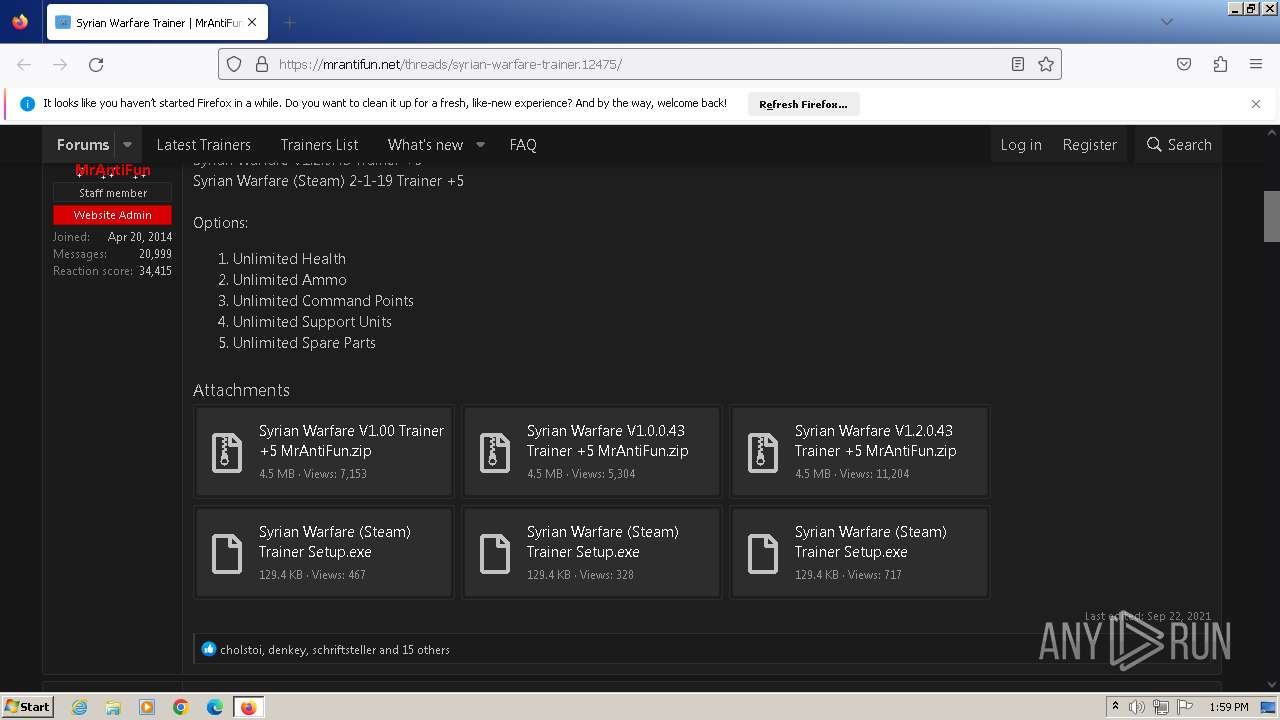
Task: Open the Extensions puzzle icon
Action: (x=1220, y=64)
